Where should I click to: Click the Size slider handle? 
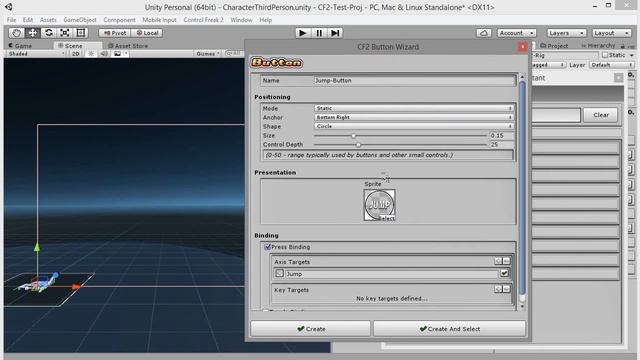(x=353, y=136)
